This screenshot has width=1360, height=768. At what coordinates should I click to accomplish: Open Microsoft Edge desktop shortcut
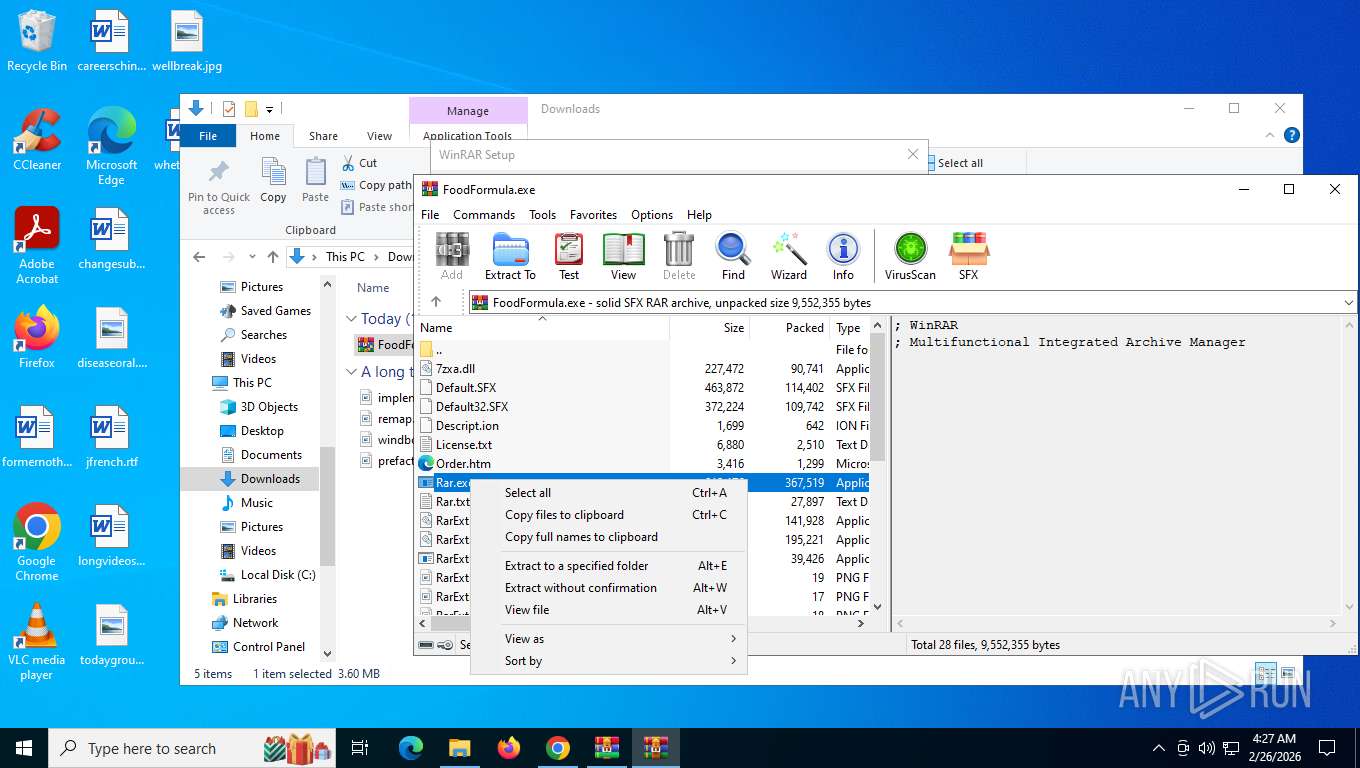tap(111, 146)
